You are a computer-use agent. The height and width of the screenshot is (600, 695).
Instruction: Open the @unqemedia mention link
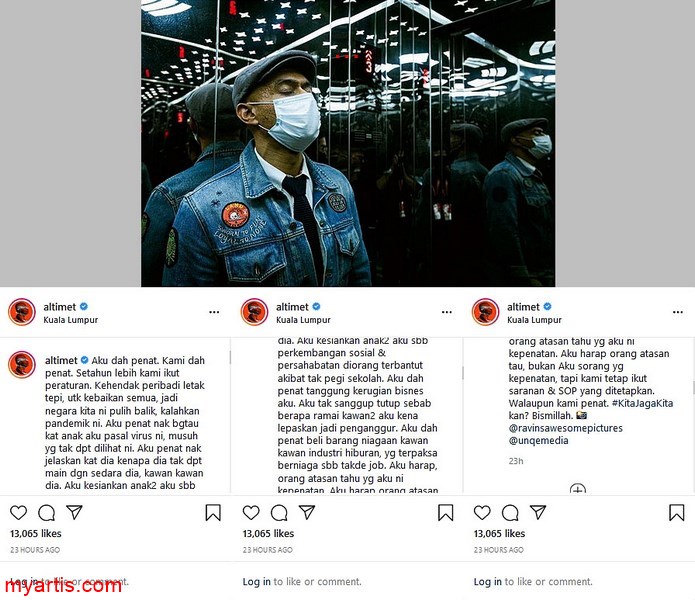coord(539,440)
